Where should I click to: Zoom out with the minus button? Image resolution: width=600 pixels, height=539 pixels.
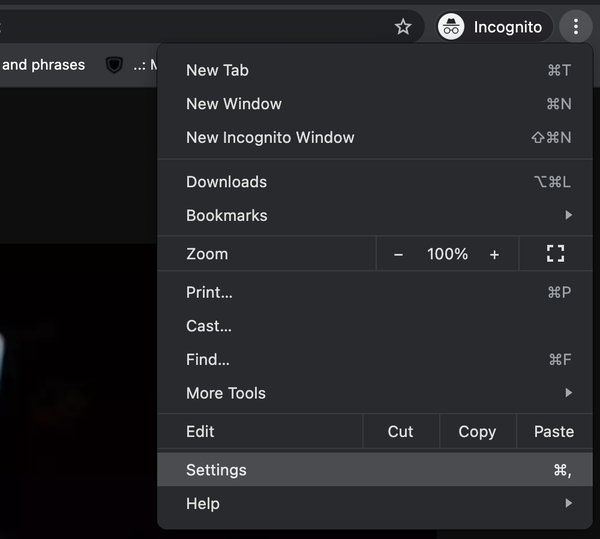[398, 254]
